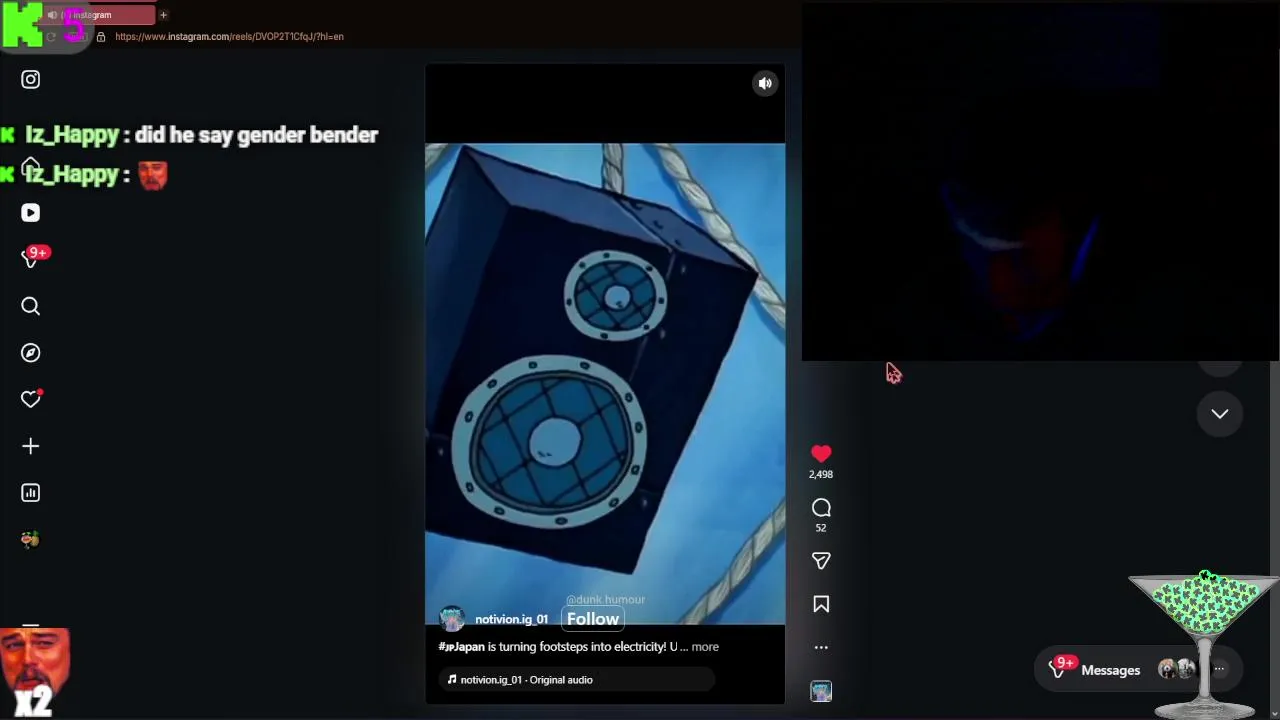
Task: Follow the notivion.ig_01 account
Action: (593, 619)
